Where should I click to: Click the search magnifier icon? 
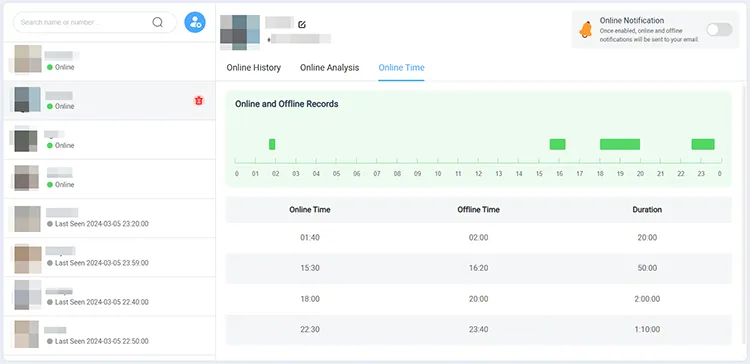157,22
